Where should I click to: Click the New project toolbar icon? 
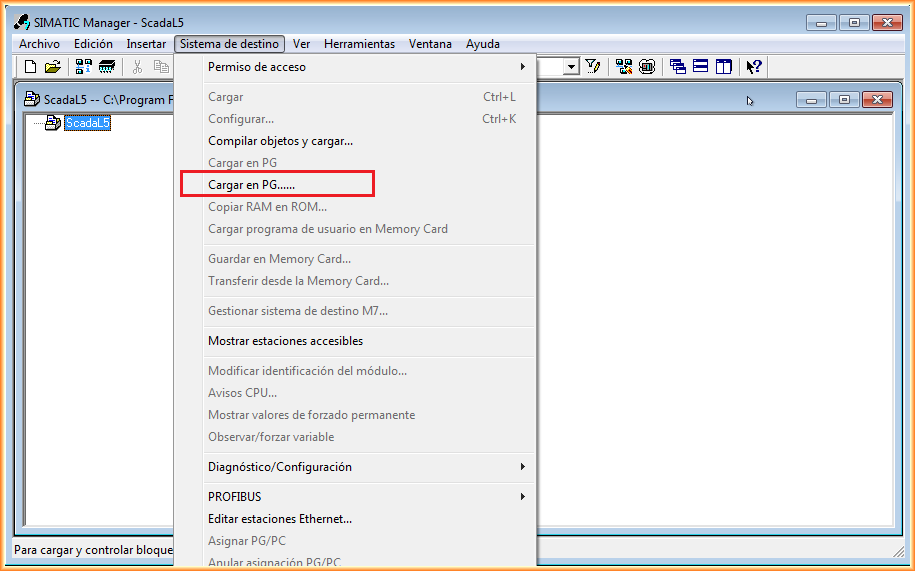click(30, 67)
